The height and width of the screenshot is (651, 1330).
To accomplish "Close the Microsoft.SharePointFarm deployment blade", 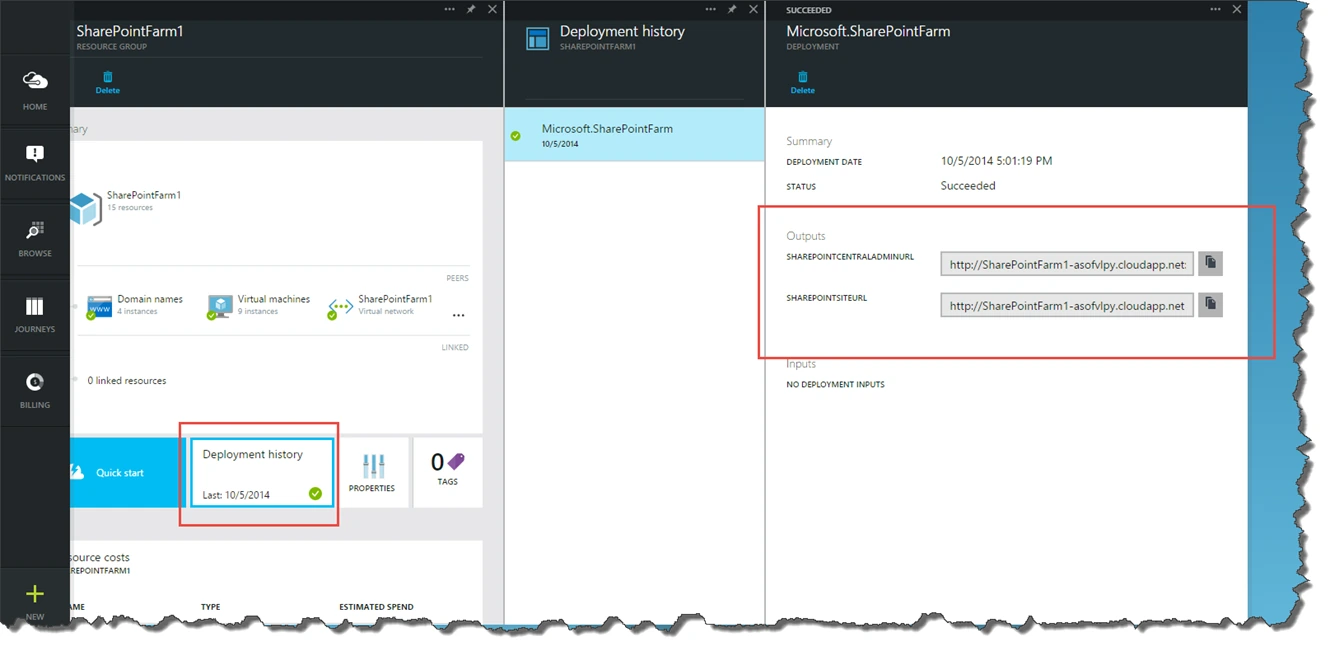I will point(1237,9).
